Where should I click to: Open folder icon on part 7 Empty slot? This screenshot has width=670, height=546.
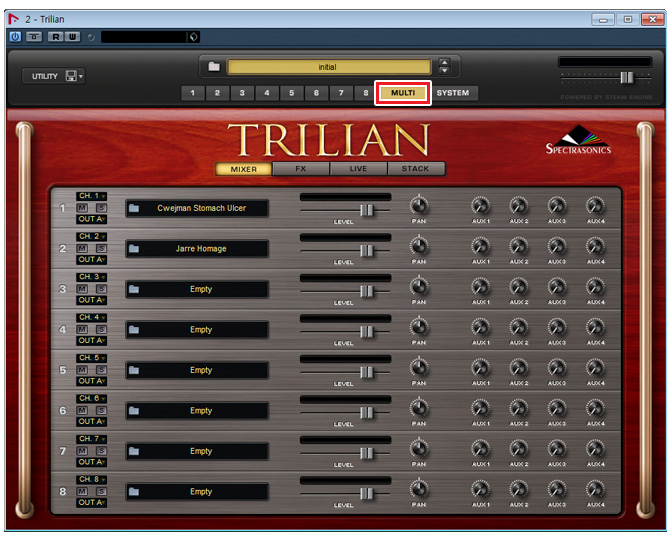134,451
